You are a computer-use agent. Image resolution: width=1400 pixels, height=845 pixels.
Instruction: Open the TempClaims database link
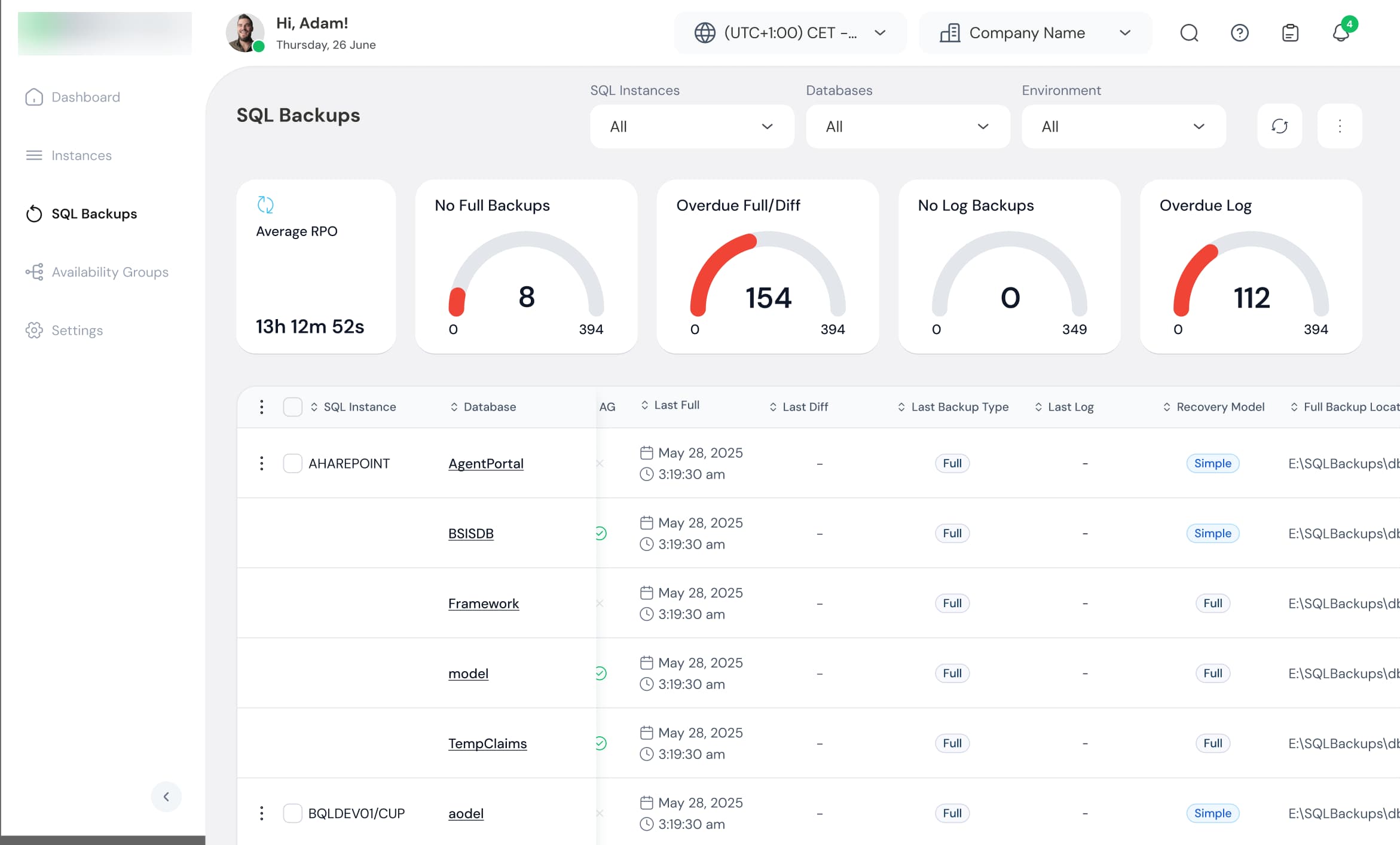pyautogui.click(x=488, y=743)
